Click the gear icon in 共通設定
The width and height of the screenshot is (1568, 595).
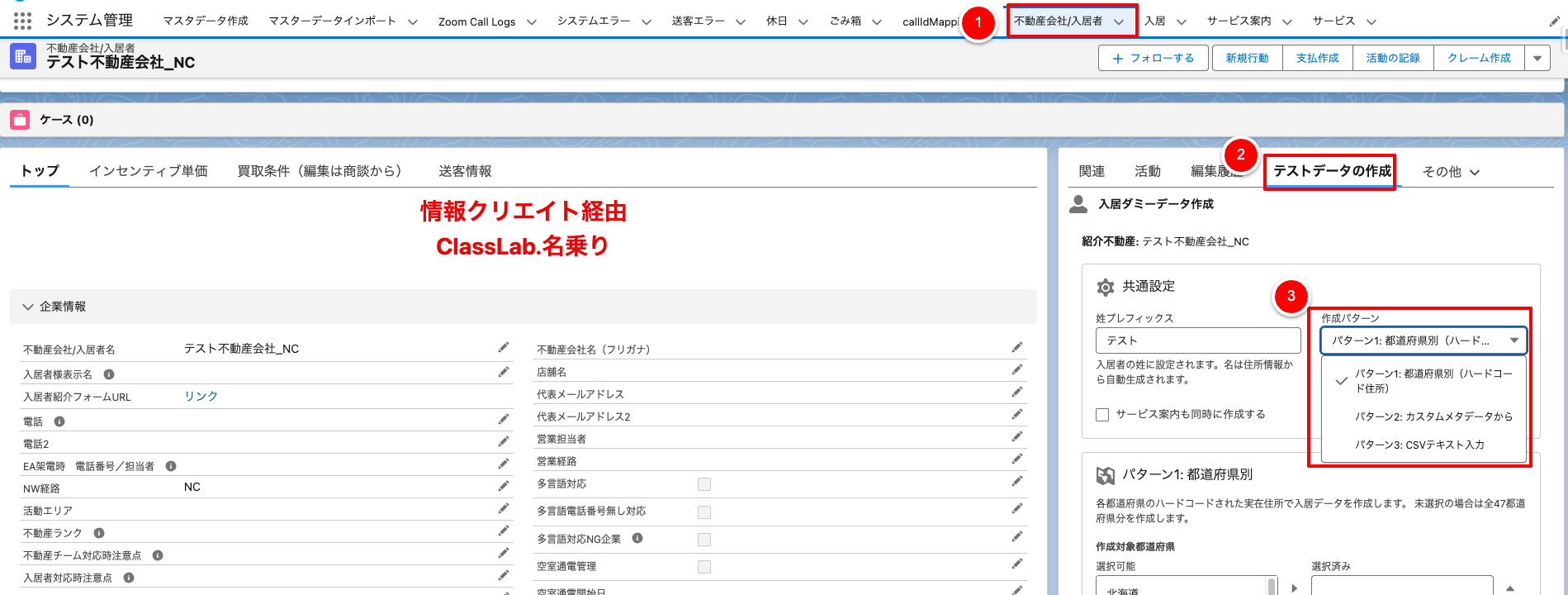[1106, 287]
